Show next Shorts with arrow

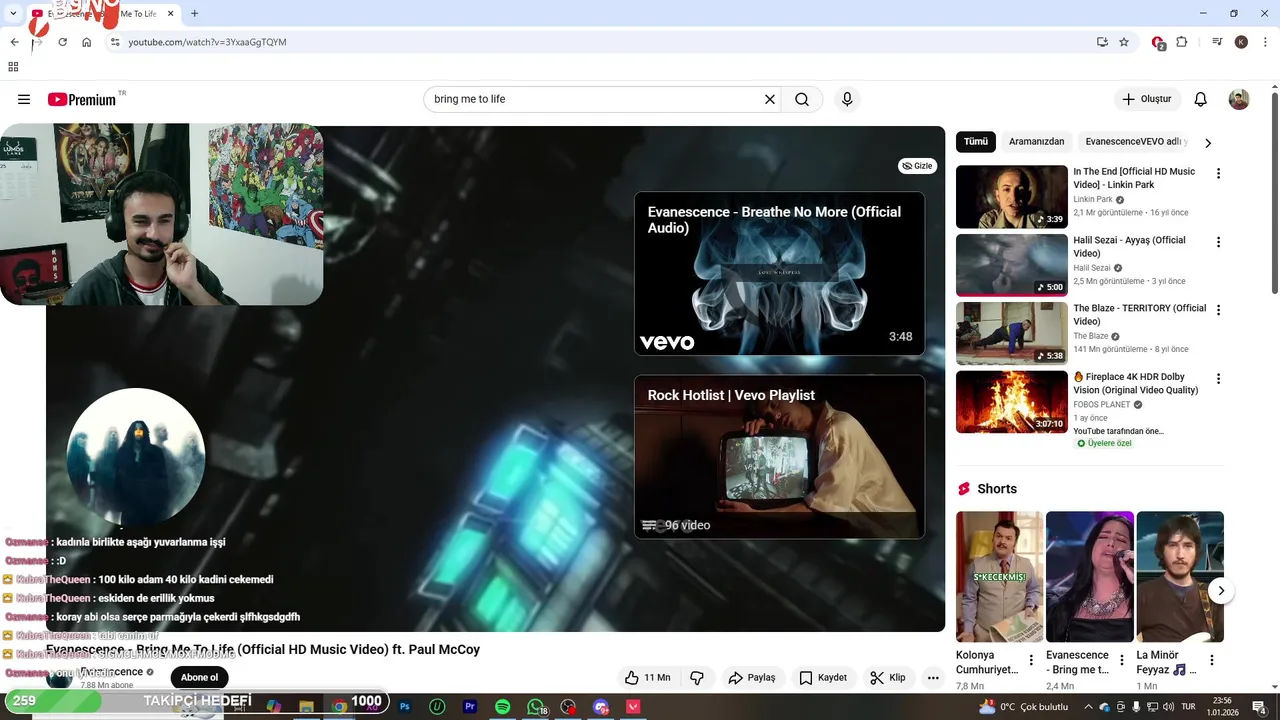(x=1221, y=591)
